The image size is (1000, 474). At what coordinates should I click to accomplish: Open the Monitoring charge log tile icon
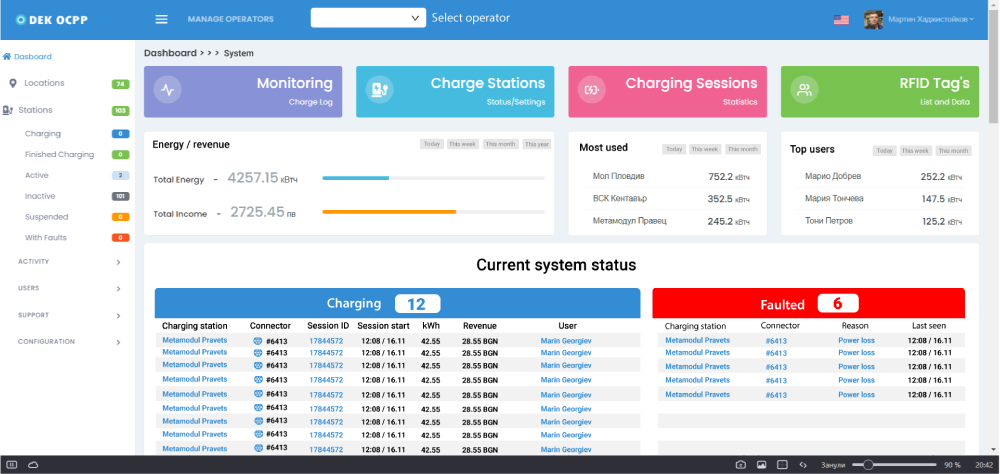click(x=167, y=89)
